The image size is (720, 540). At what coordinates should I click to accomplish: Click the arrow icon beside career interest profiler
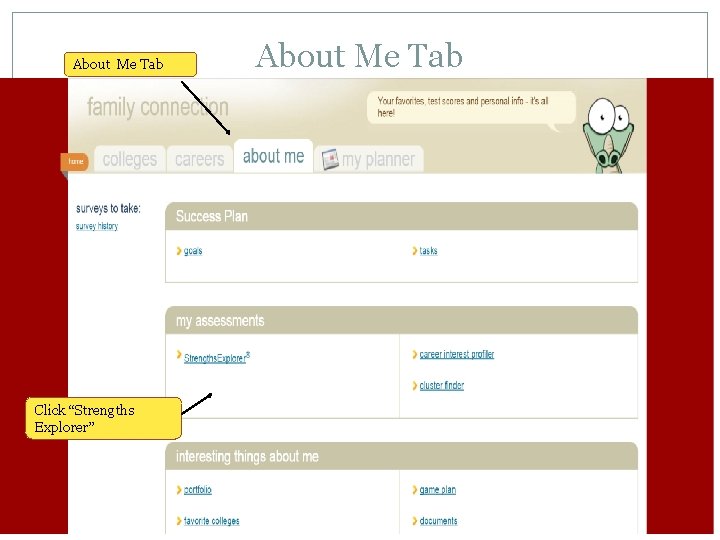tap(415, 354)
